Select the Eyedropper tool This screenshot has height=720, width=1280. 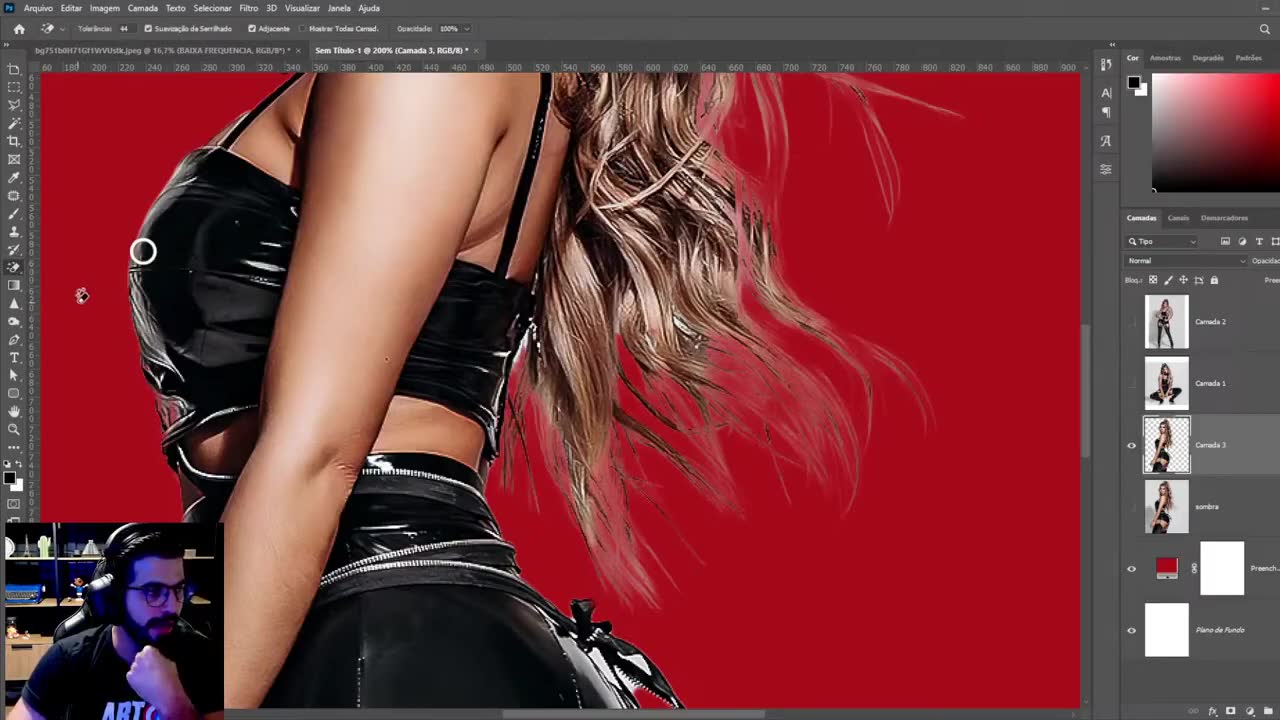point(14,177)
